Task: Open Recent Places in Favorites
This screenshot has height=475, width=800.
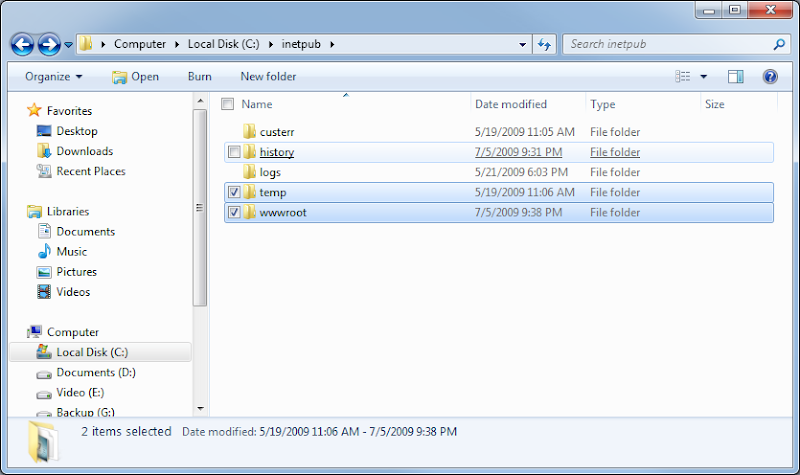Action: [x=91, y=171]
